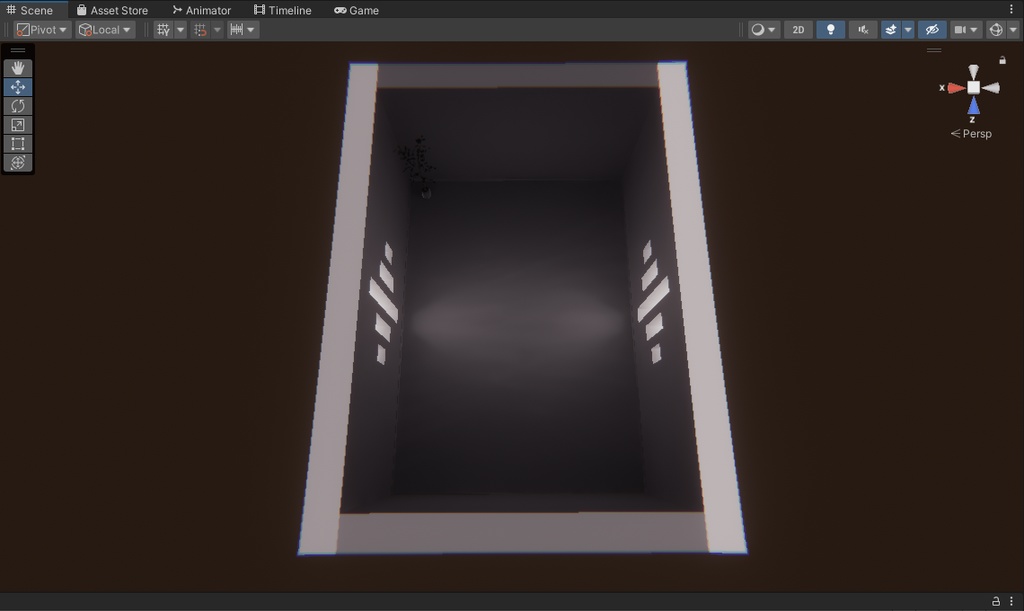Select the room object in viewport
The width and height of the screenshot is (1024, 611).
pyautogui.click(x=521, y=307)
